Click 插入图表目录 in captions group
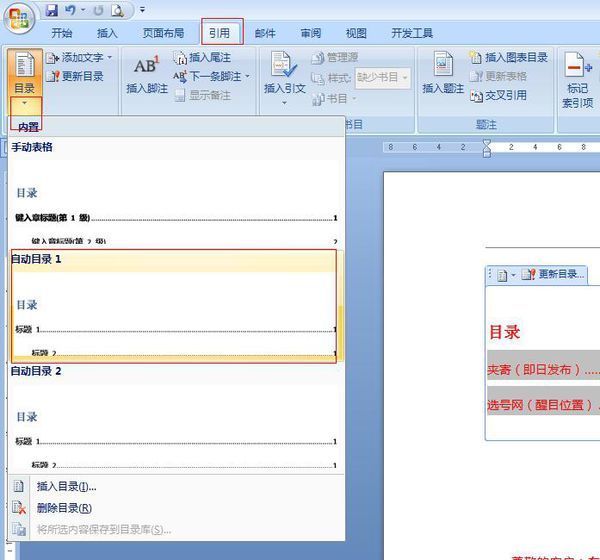Viewport: 600px width, 560px height. coord(509,57)
